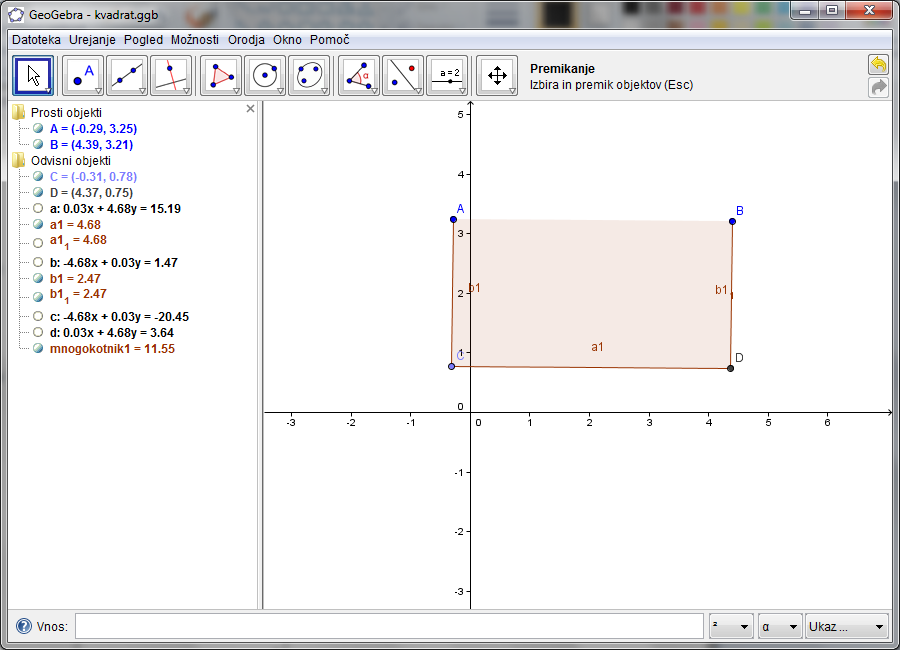Pick the Perpendicular line tool

point(171,75)
